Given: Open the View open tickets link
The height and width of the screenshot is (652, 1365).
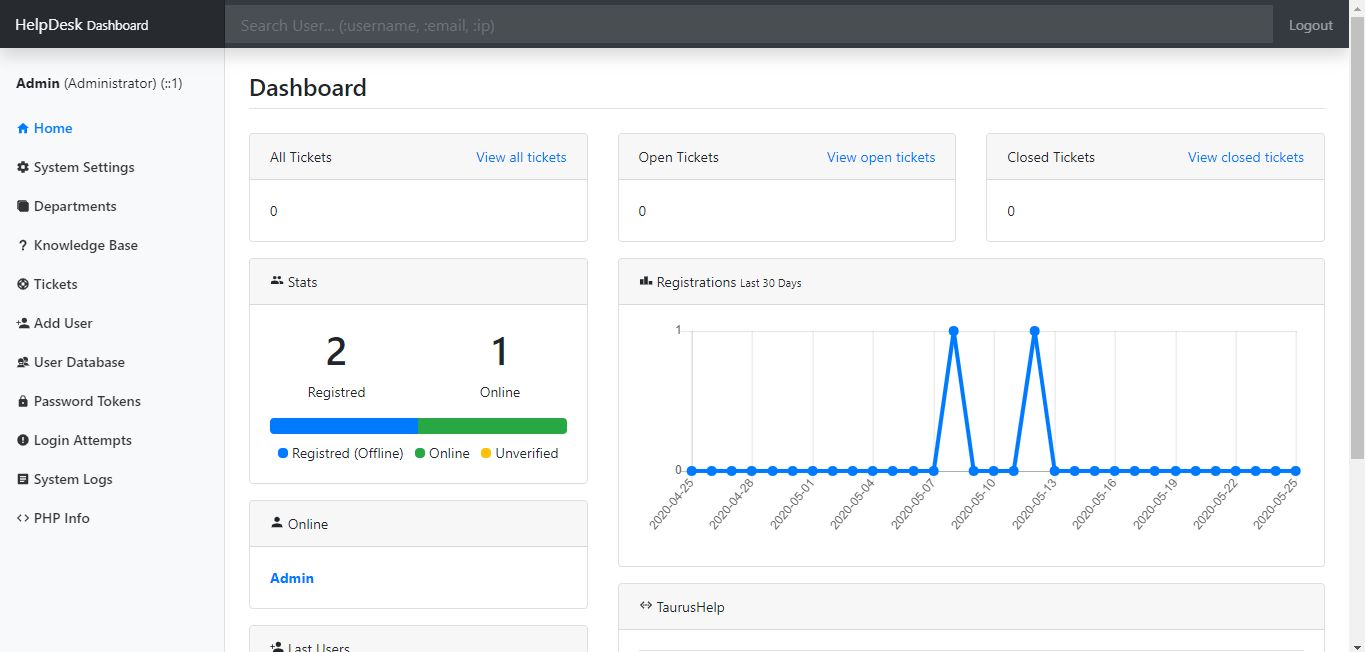Looking at the screenshot, I should 881,157.
